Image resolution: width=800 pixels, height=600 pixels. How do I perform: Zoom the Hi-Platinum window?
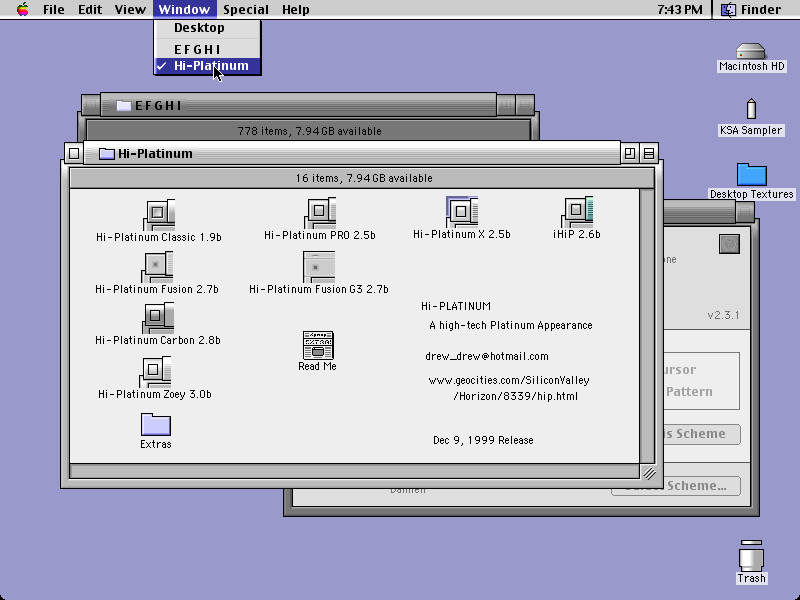630,153
